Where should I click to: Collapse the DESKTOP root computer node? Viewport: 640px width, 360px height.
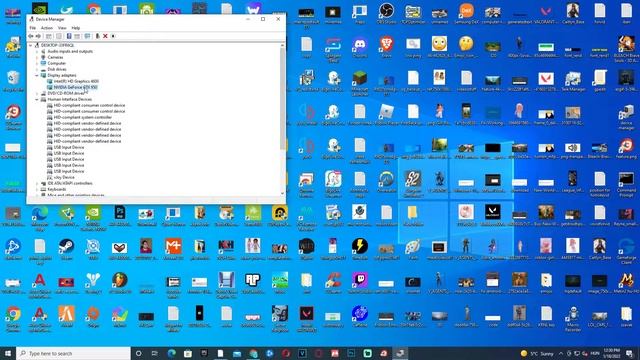[x=31, y=45]
